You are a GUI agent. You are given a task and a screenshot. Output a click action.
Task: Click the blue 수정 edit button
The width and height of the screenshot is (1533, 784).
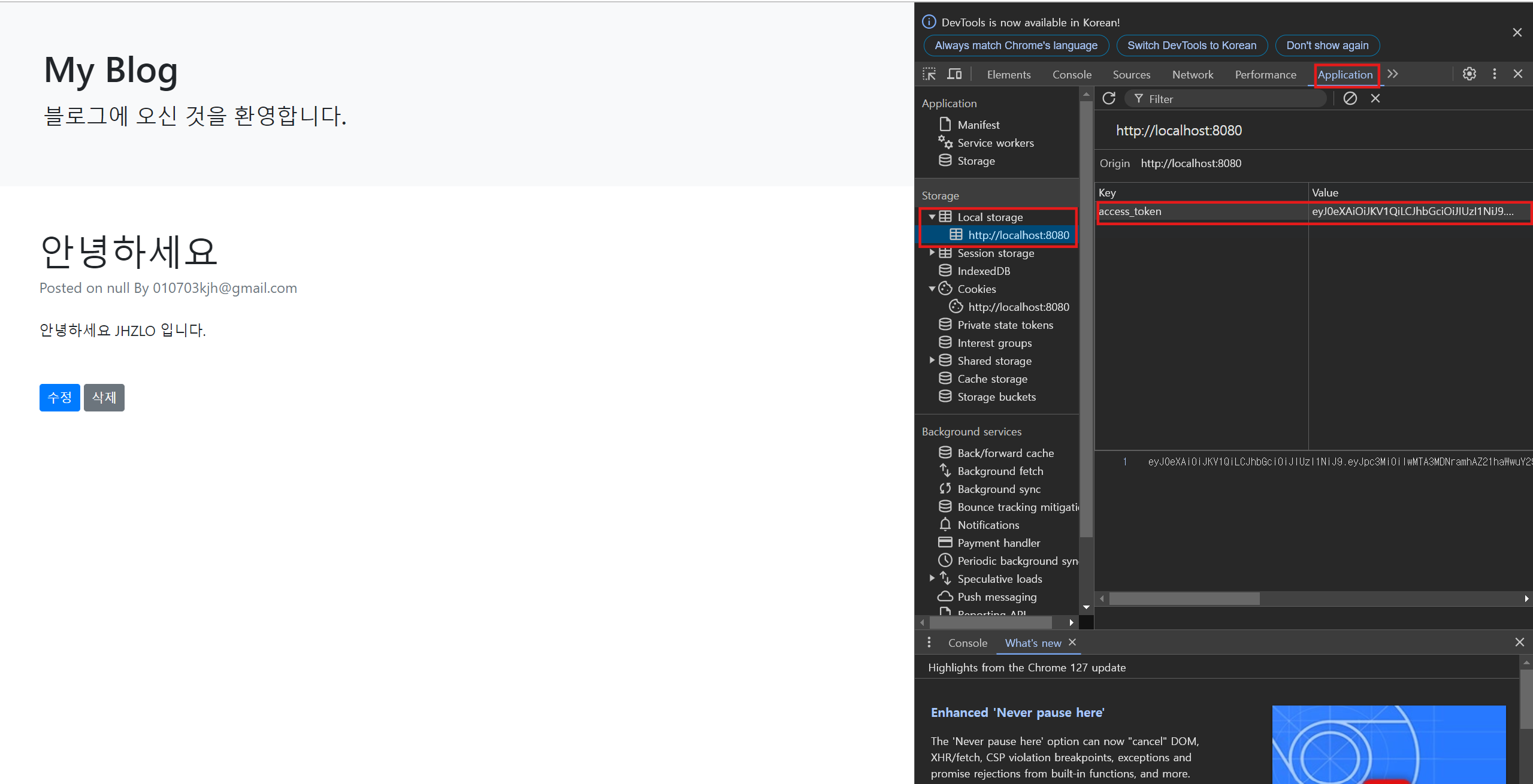[x=59, y=398]
